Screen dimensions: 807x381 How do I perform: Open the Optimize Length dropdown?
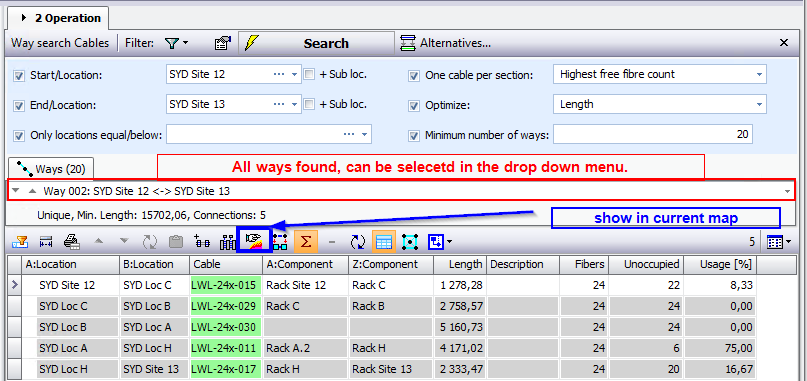[759, 104]
